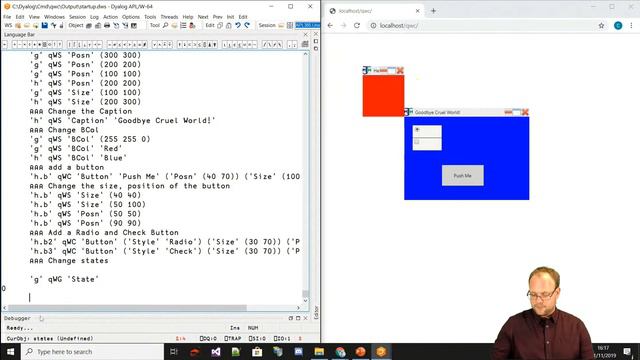Open the File menu in Dyalog
The height and width of the screenshot is (360, 640).
point(7,17)
